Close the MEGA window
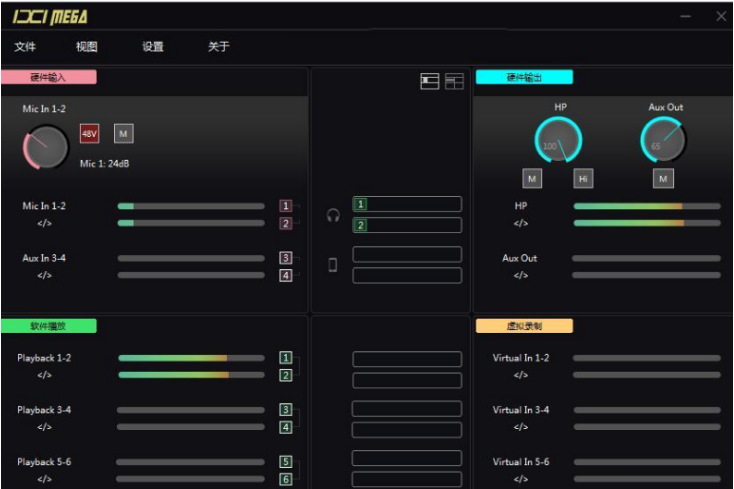Image resolution: width=734 pixels, height=489 pixels. coord(721,16)
